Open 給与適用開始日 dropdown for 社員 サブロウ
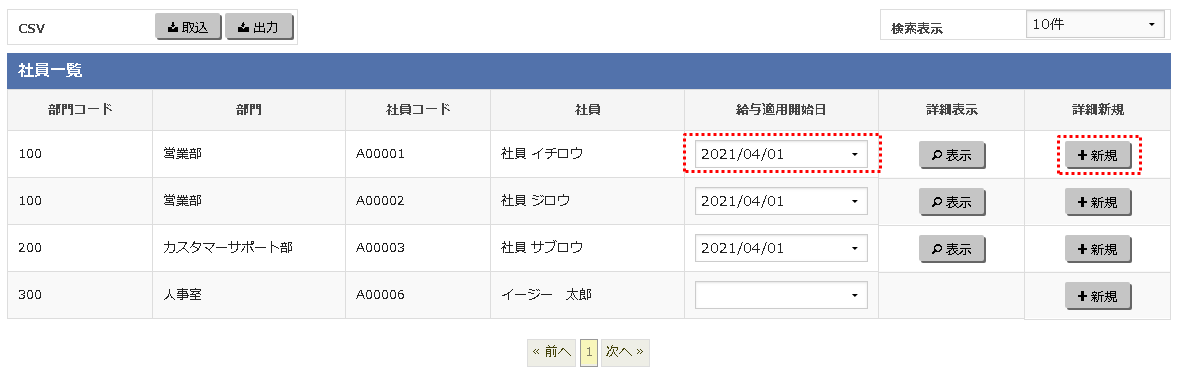Viewport: 1177px width, 371px height. 781,248
